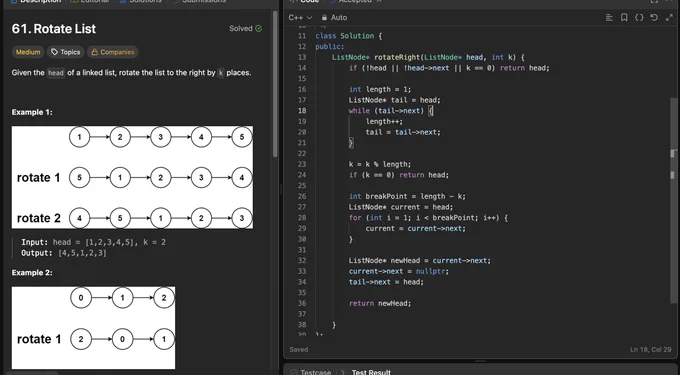Click the bookmark icon in editor toolbar

tap(624, 18)
